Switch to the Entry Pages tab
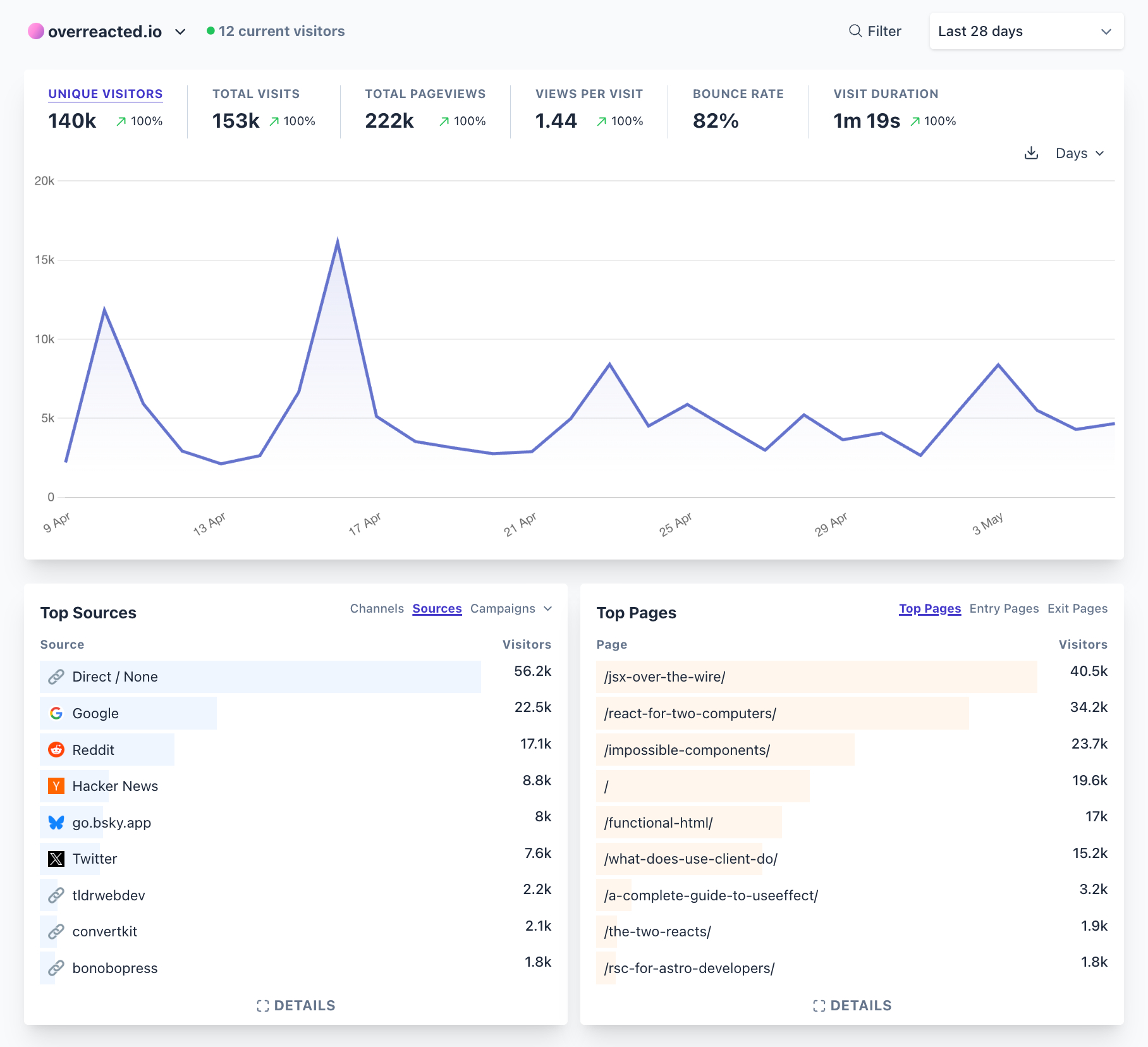1148x1047 pixels. point(1004,608)
